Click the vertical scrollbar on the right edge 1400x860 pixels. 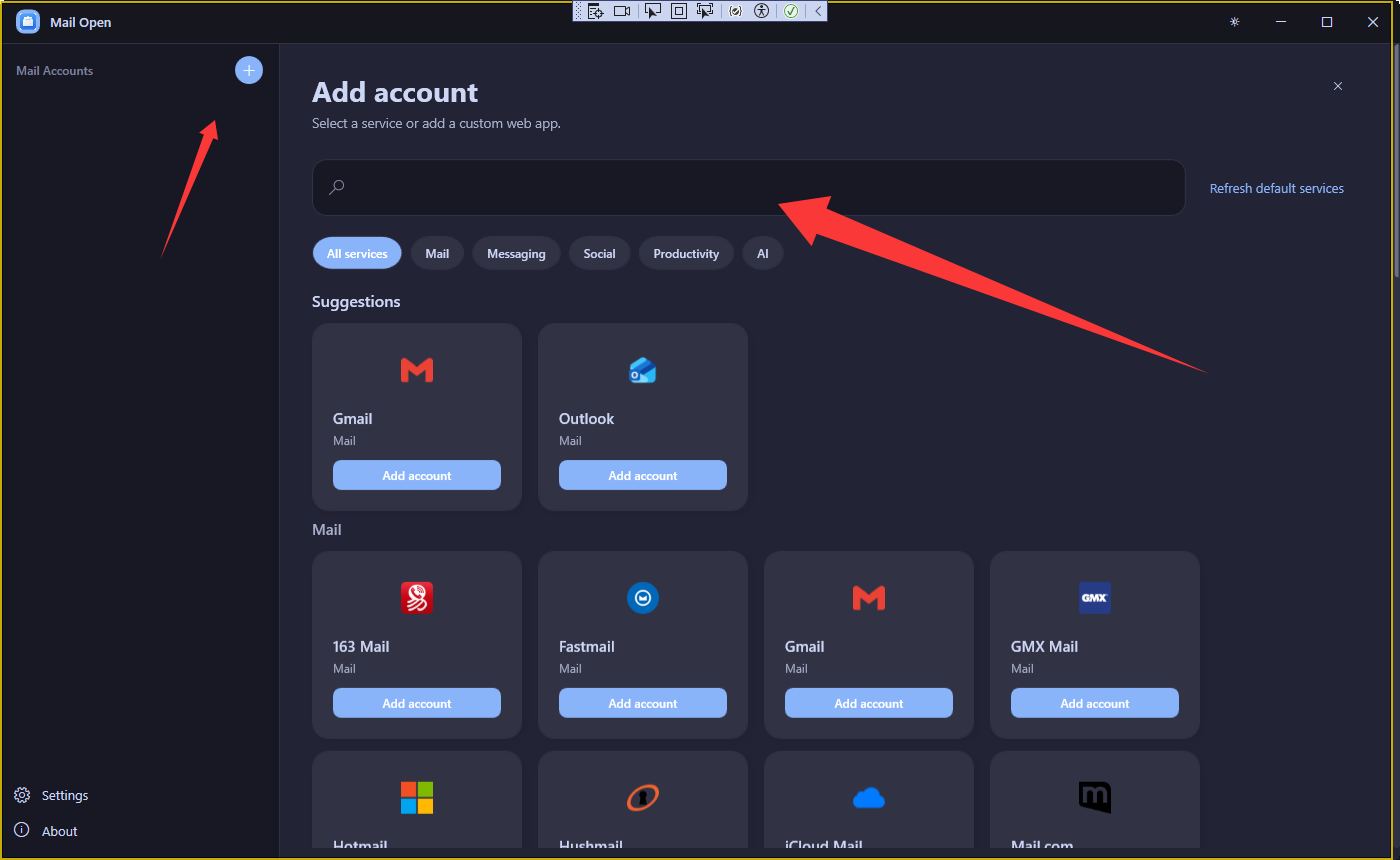point(1395,160)
